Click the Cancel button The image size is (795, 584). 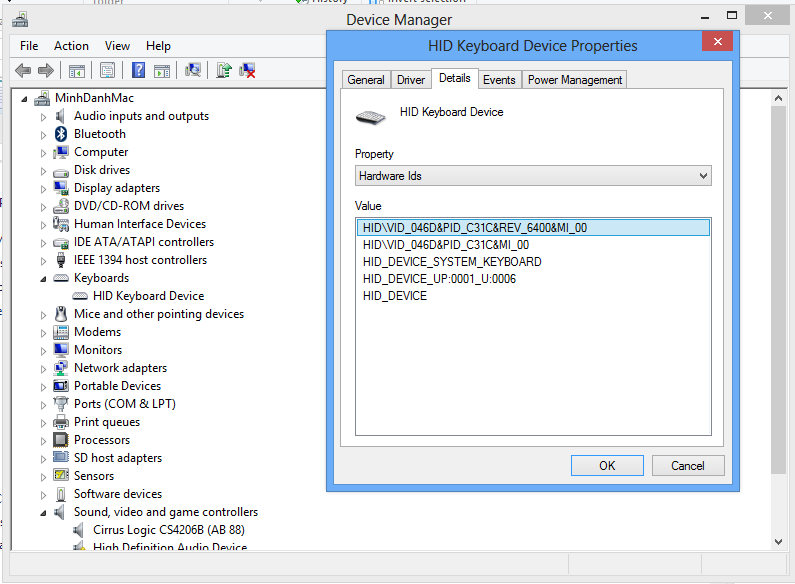(688, 465)
